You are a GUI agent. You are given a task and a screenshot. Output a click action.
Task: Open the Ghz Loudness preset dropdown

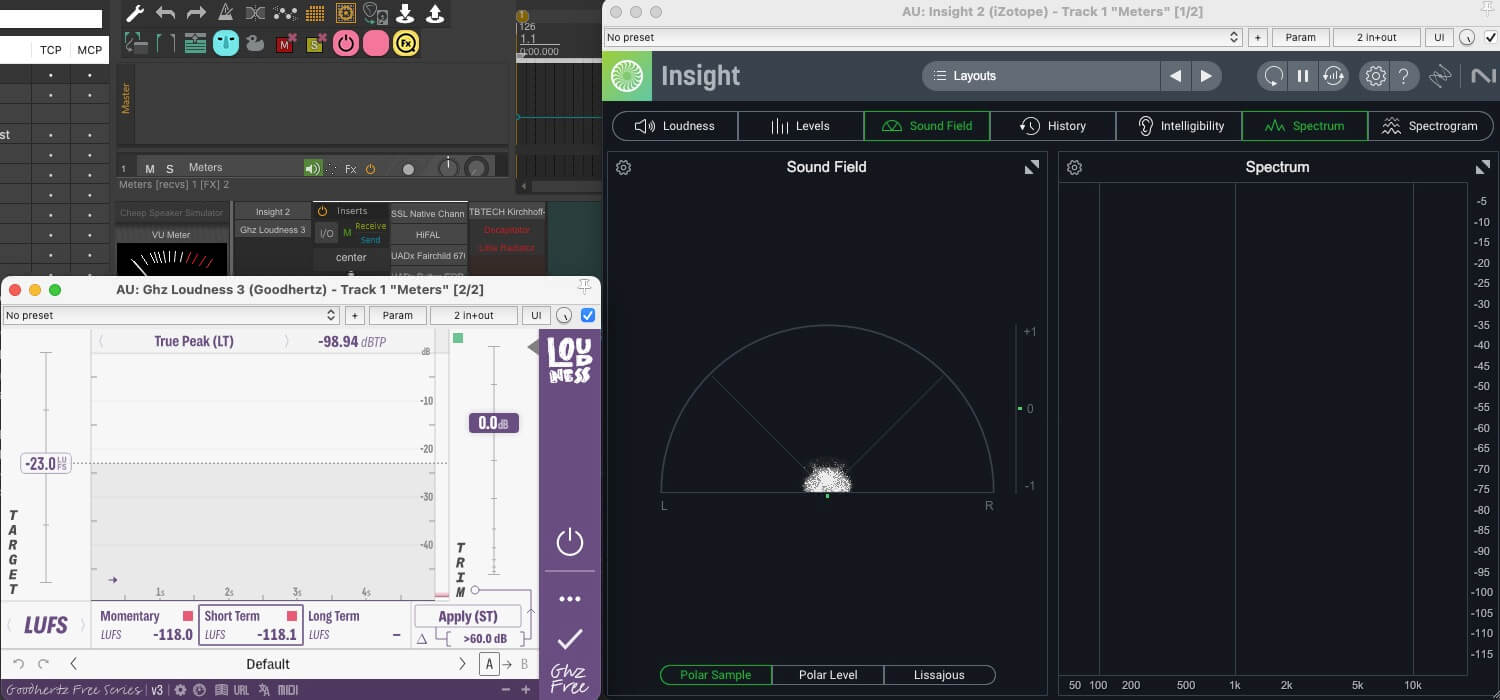tap(171, 315)
